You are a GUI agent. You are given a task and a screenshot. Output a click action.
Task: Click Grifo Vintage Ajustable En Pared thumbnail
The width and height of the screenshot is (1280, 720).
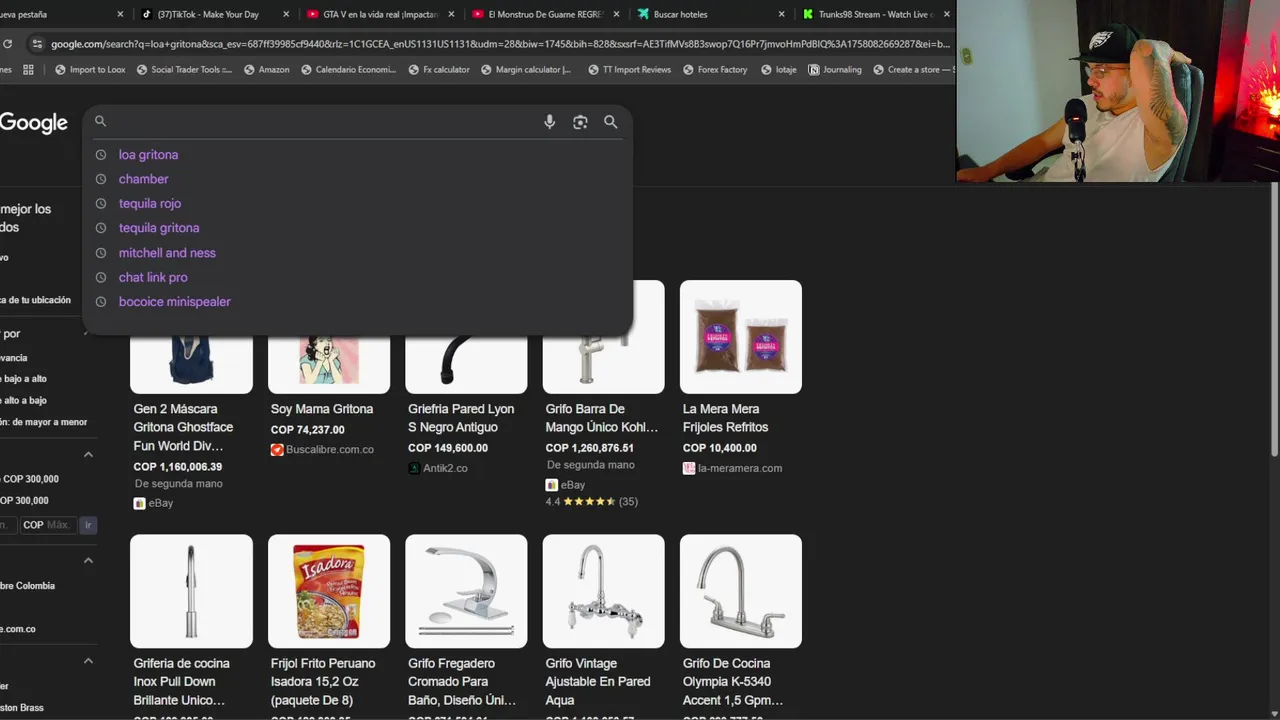tap(603, 591)
